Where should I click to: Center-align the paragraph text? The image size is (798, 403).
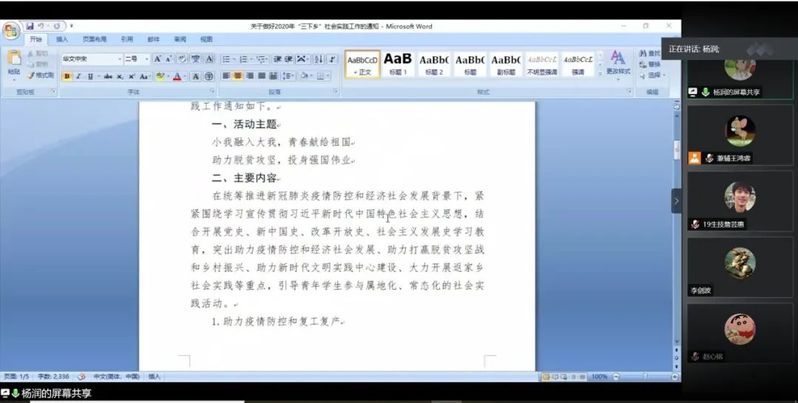(238, 76)
